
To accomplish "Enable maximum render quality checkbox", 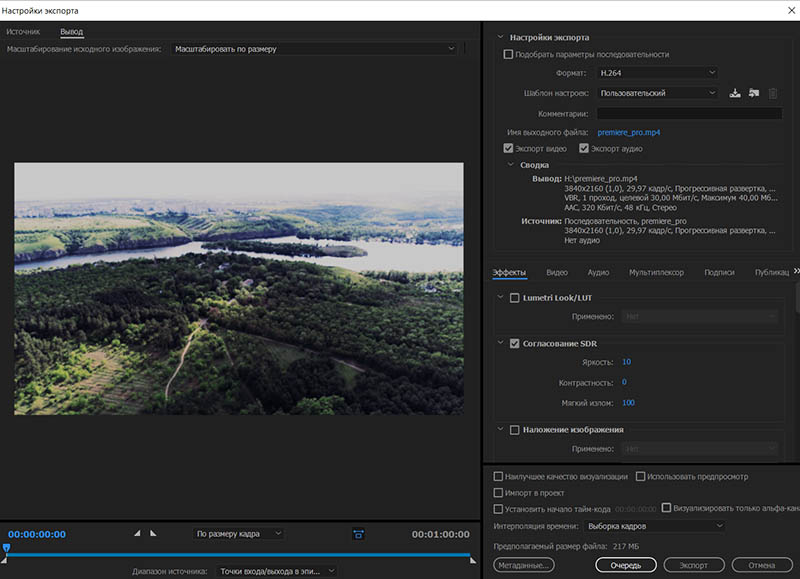I will click(x=498, y=476).
